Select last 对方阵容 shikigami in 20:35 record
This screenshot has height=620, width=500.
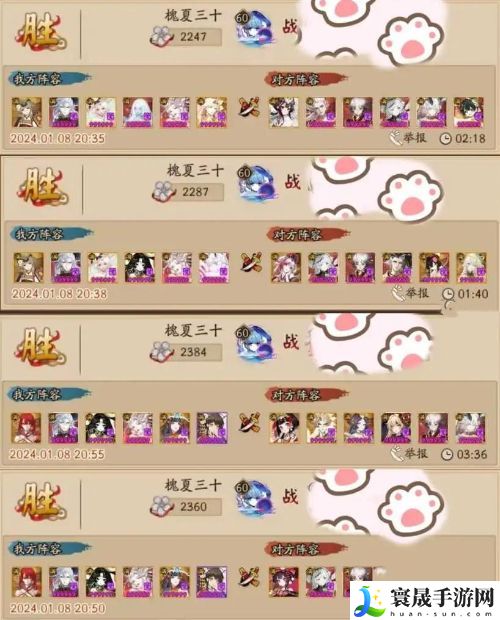468,112
